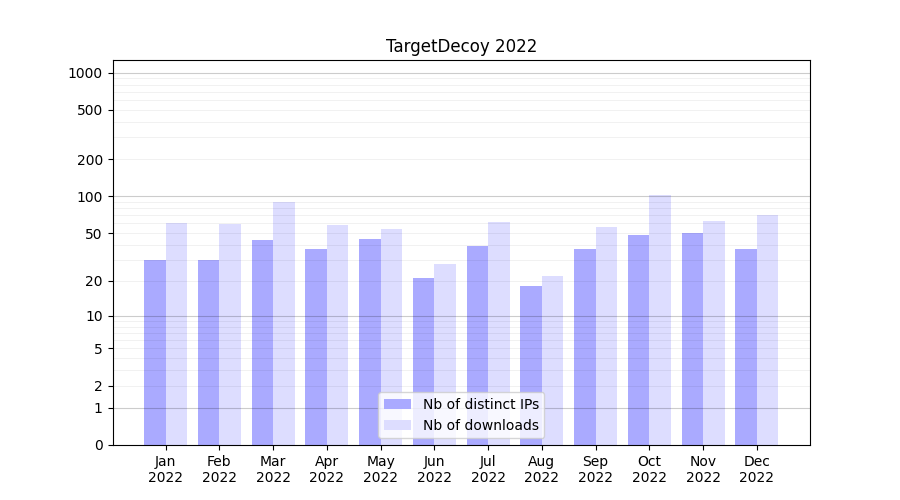Click the Feb 2022 x-axis label
The width and height of the screenshot is (900, 500).
tap(219, 469)
